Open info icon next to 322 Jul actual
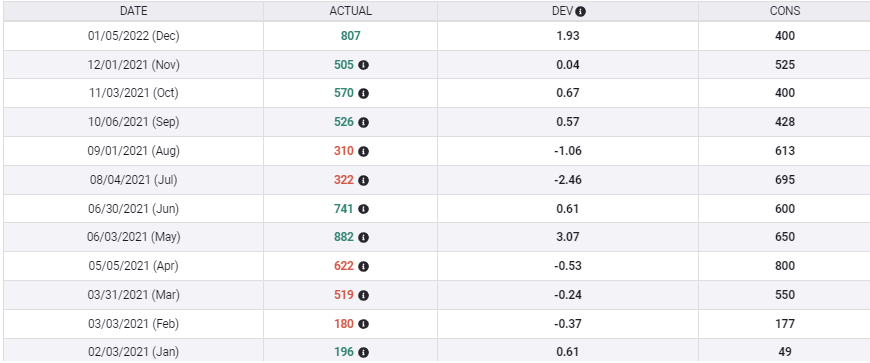 coord(363,180)
